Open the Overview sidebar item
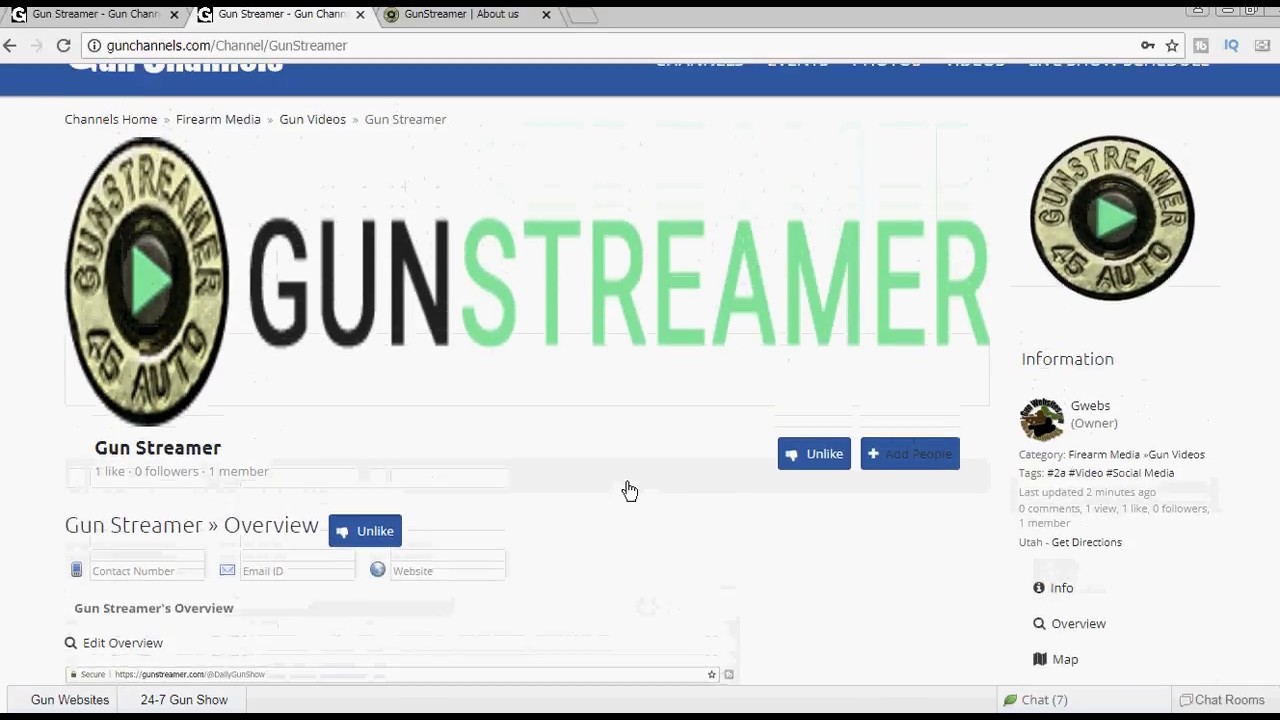 click(1078, 623)
